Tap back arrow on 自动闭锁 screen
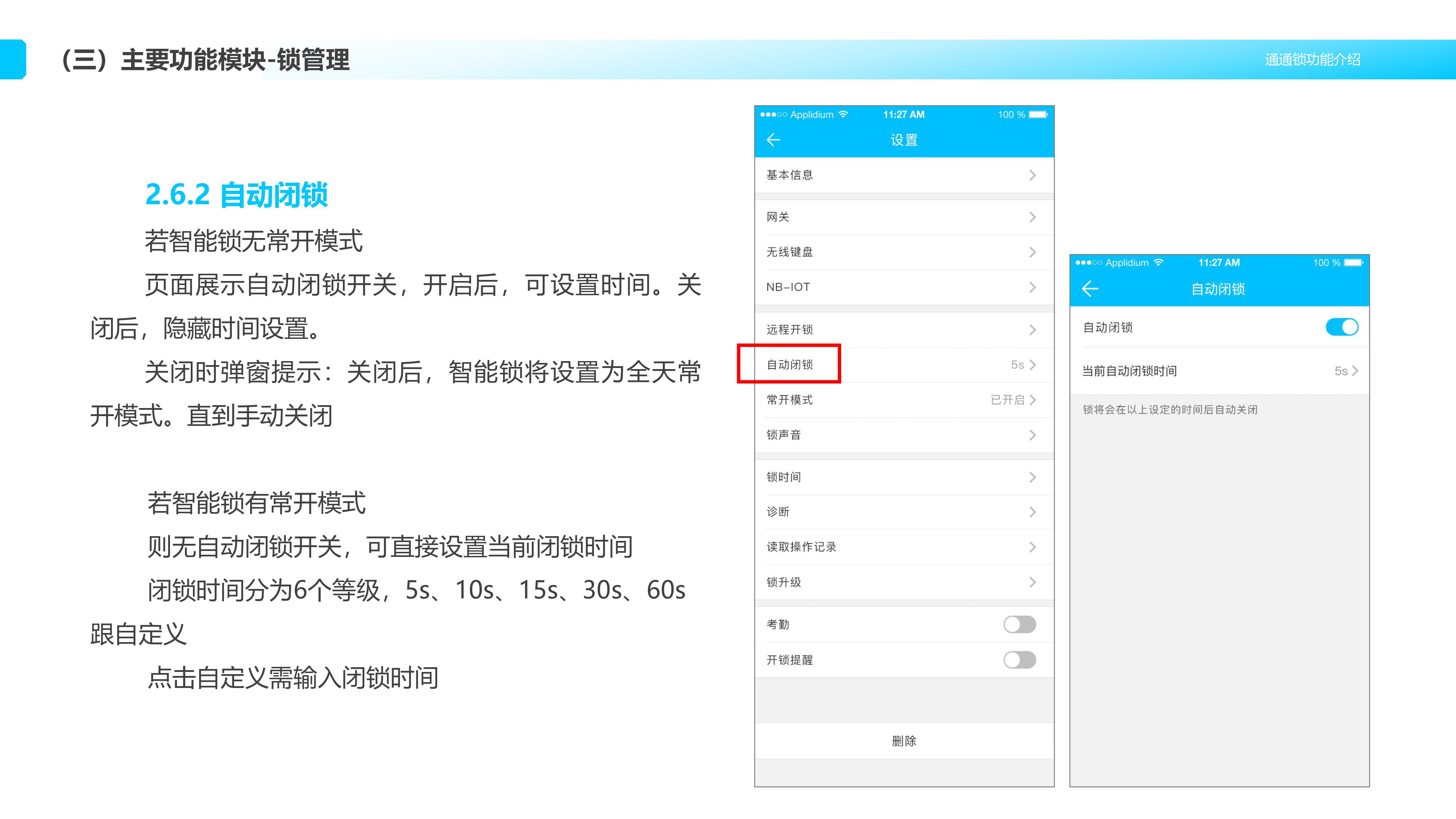 pos(1090,289)
